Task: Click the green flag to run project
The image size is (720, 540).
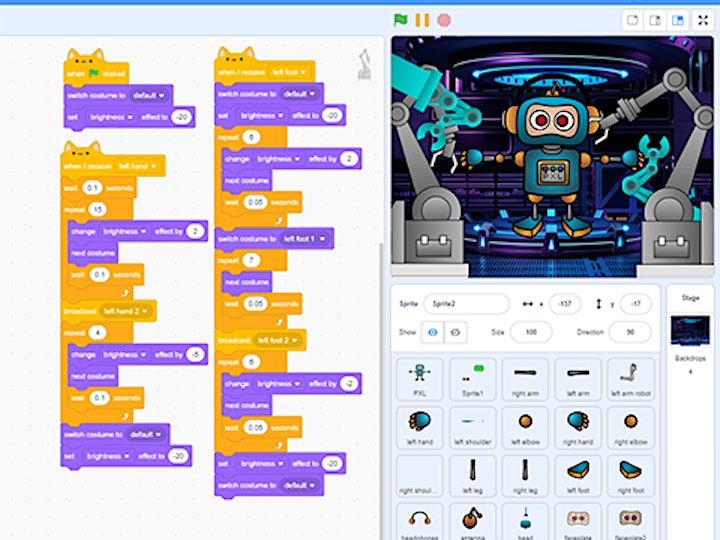Action: [400, 19]
